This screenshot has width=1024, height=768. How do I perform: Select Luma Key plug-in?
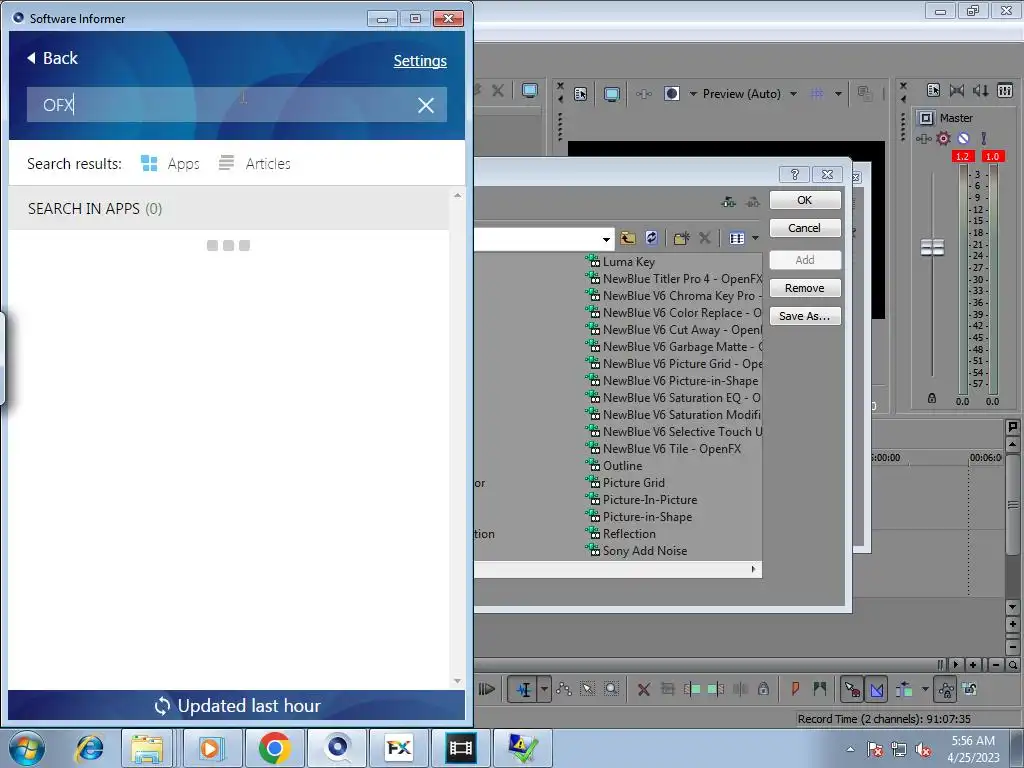[x=628, y=262]
